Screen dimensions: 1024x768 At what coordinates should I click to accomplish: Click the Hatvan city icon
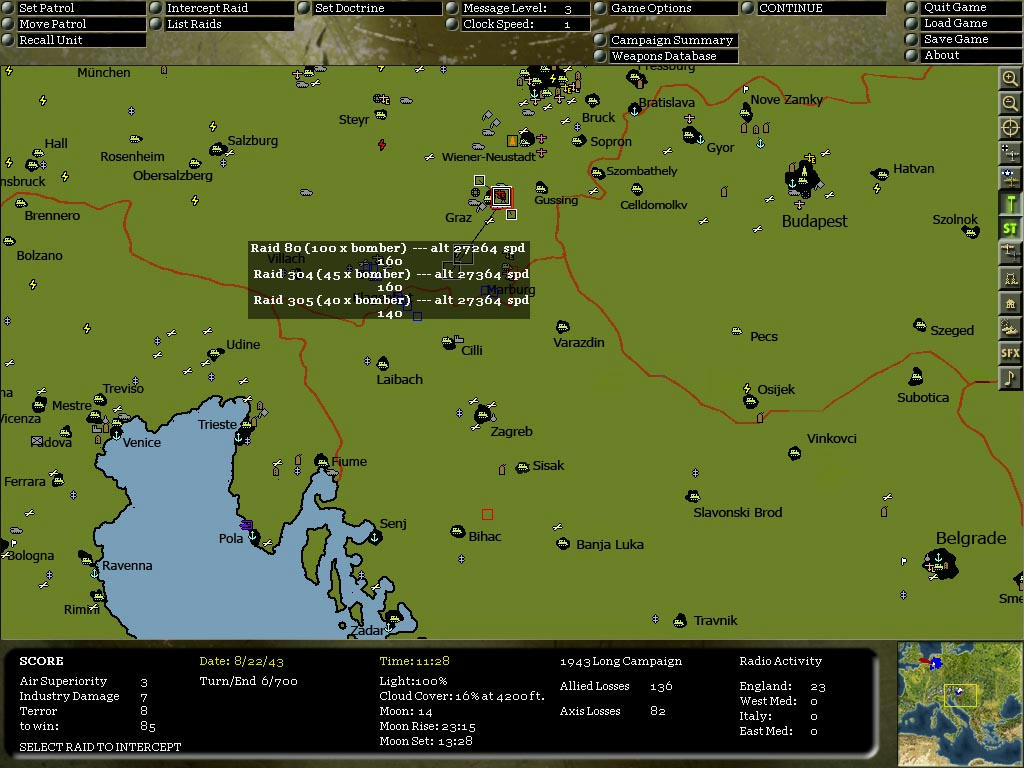[x=880, y=174]
